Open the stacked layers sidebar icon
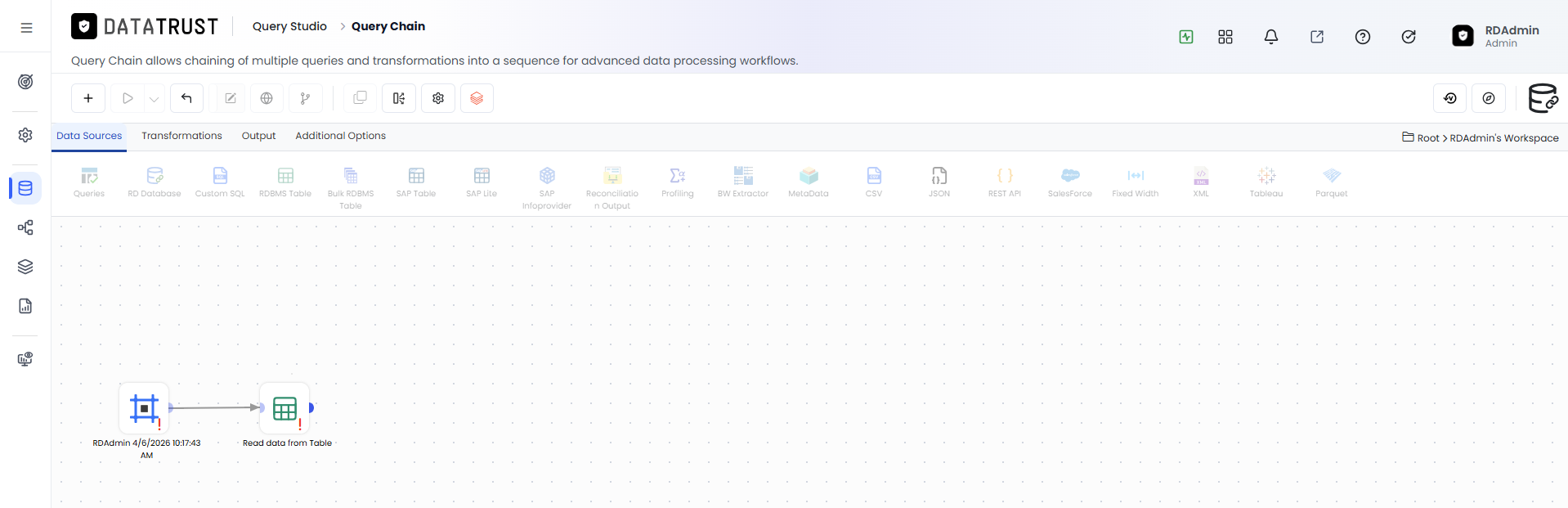The width and height of the screenshot is (1568, 508). tap(25, 267)
